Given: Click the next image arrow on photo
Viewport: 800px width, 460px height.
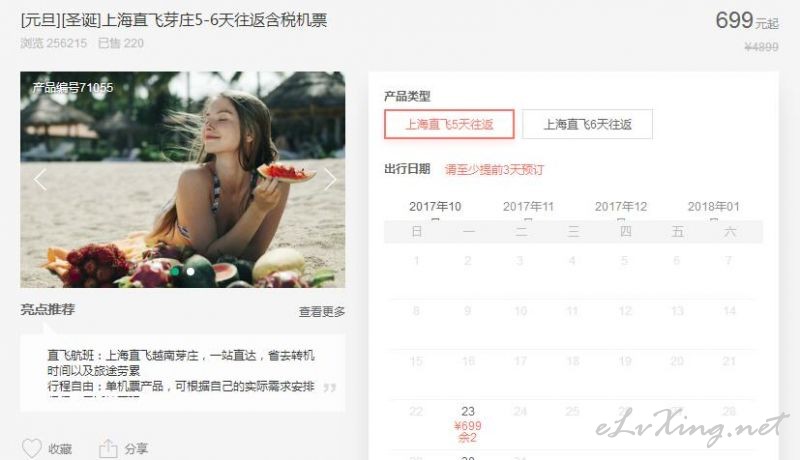Looking at the screenshot, I should point(330,180).
